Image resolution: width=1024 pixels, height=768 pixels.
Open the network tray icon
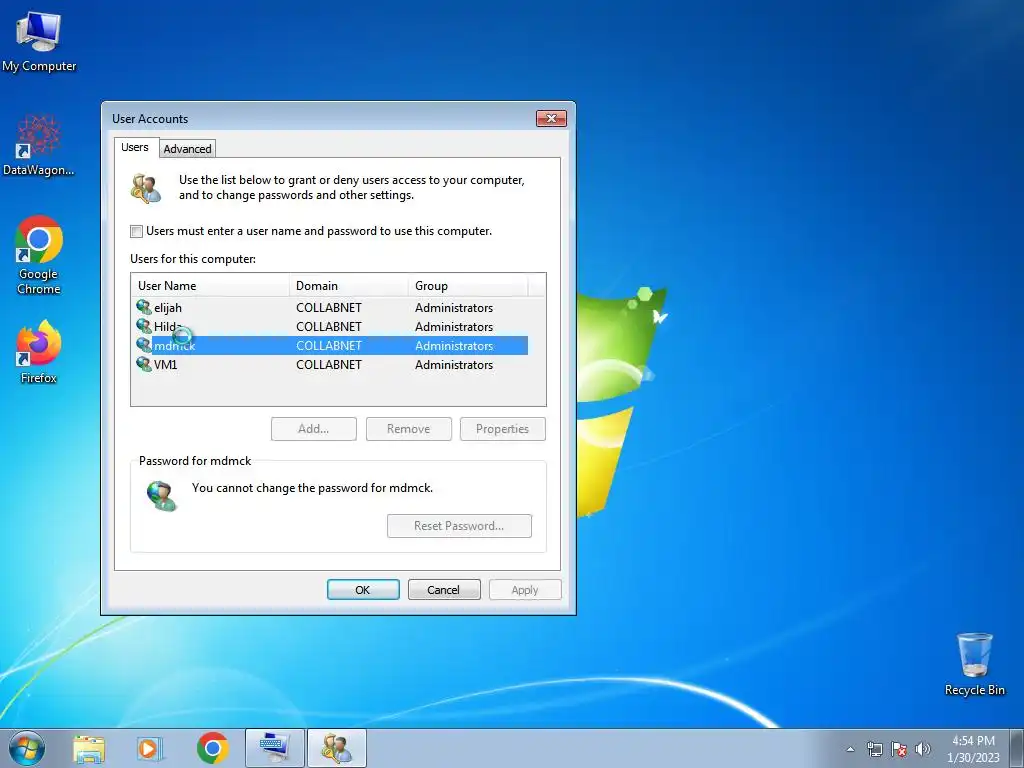click(x=874, y=749)
